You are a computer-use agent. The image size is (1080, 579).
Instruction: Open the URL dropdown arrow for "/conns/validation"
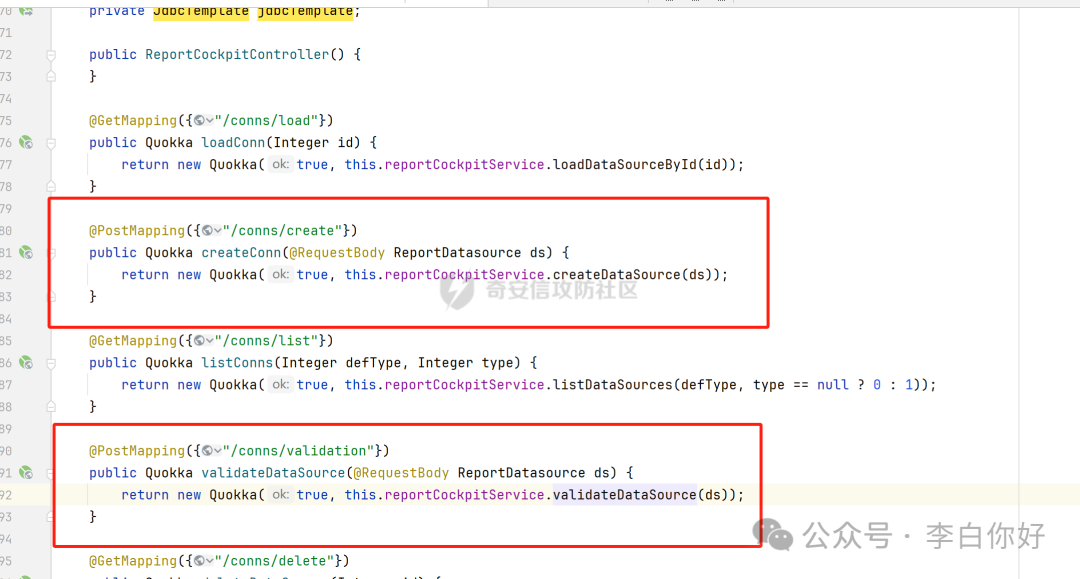210,451
